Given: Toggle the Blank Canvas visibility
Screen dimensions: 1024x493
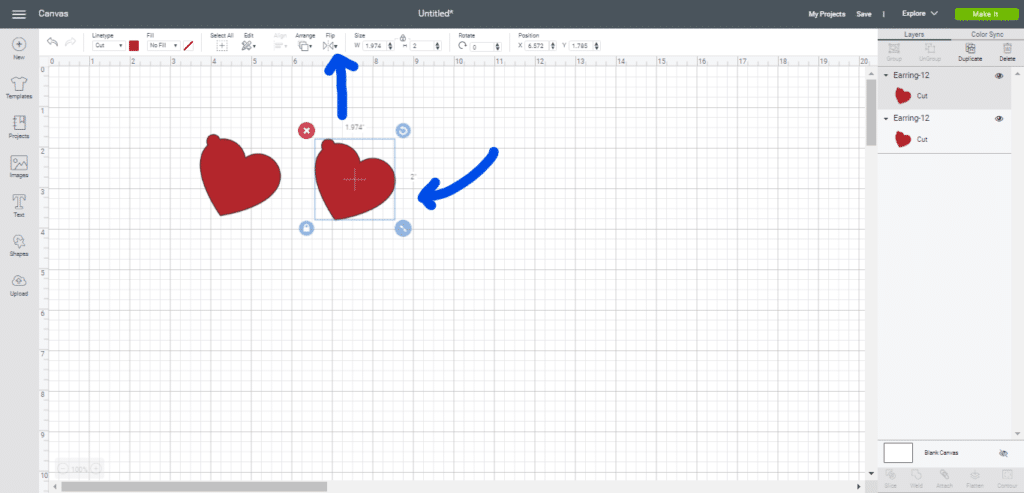Looking at the screenshot, I should tap(1002, 453).
